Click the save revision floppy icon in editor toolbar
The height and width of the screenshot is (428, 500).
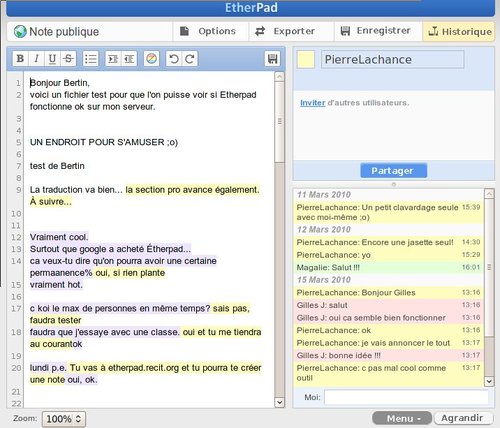point(273,59)
